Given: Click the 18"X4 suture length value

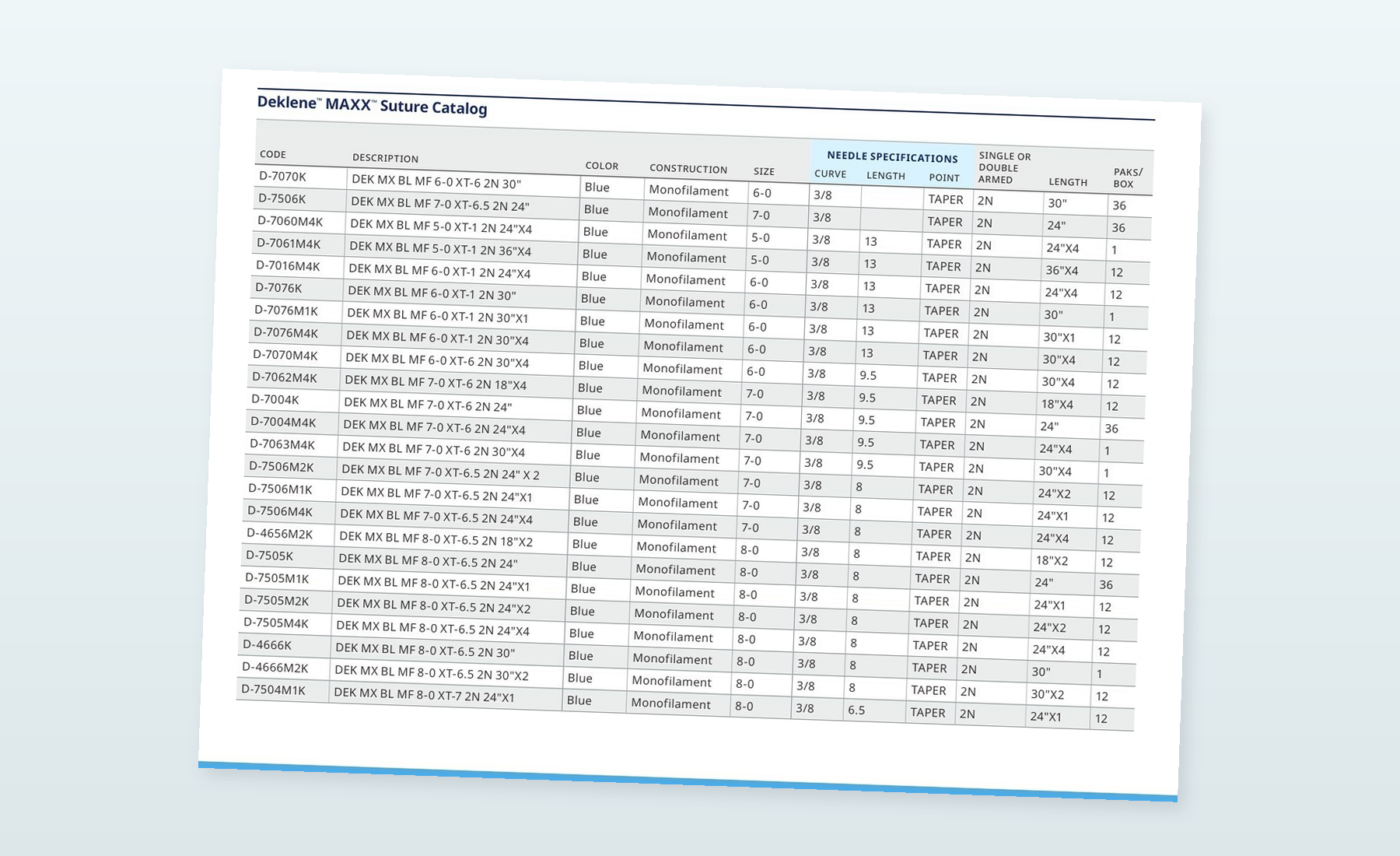Looking at the screenshot, I should point(1057,405).
